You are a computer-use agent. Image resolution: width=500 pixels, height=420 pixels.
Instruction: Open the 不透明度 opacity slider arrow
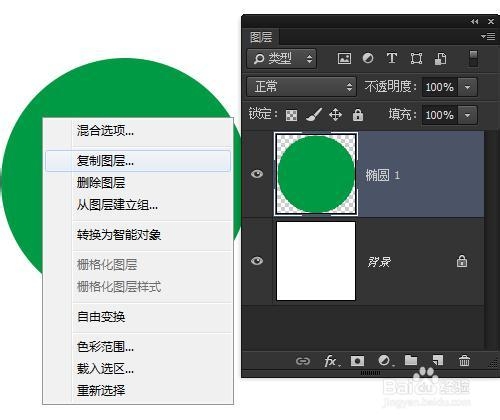point(468,87)
